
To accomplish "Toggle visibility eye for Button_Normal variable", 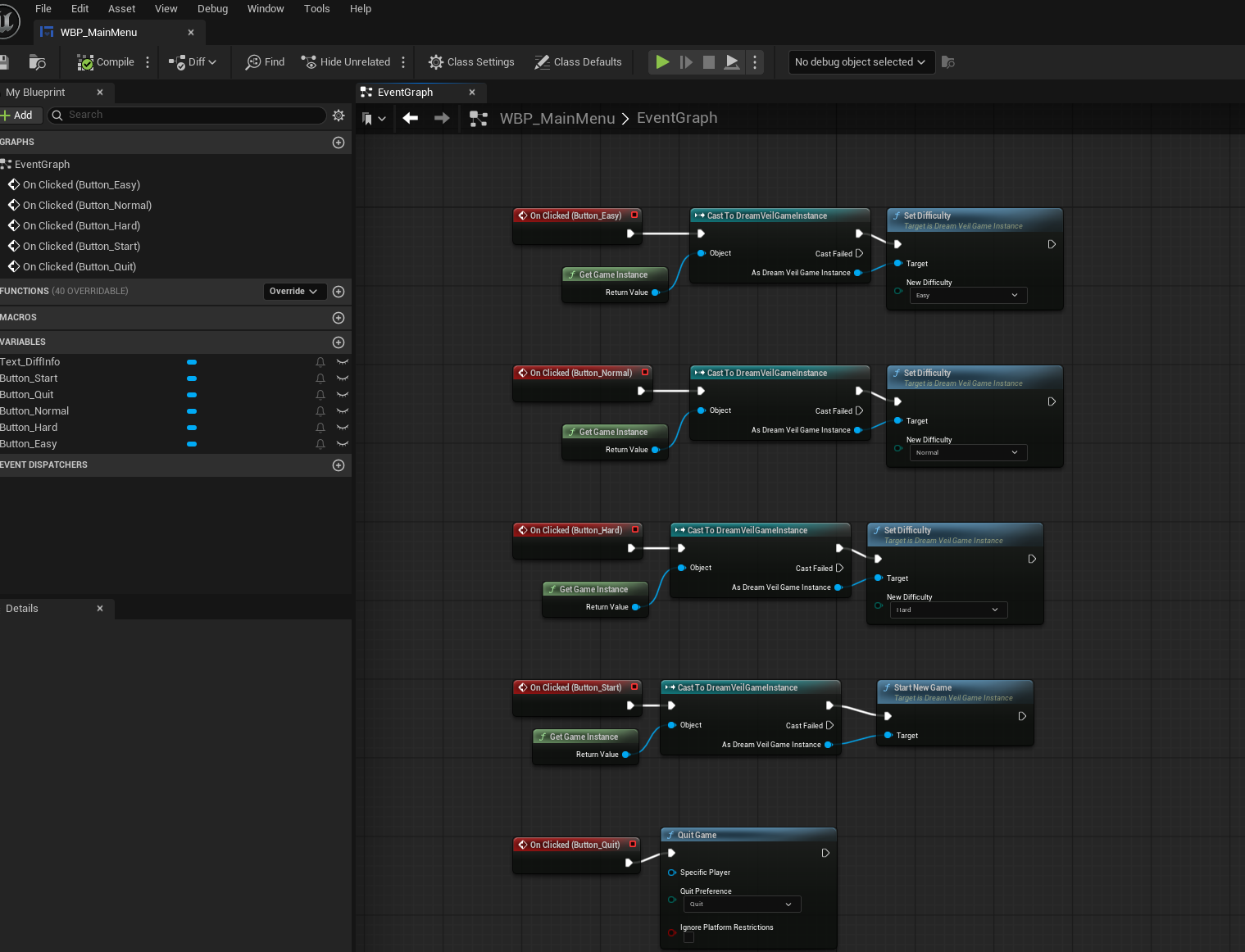I will click(x=343, y=411).
